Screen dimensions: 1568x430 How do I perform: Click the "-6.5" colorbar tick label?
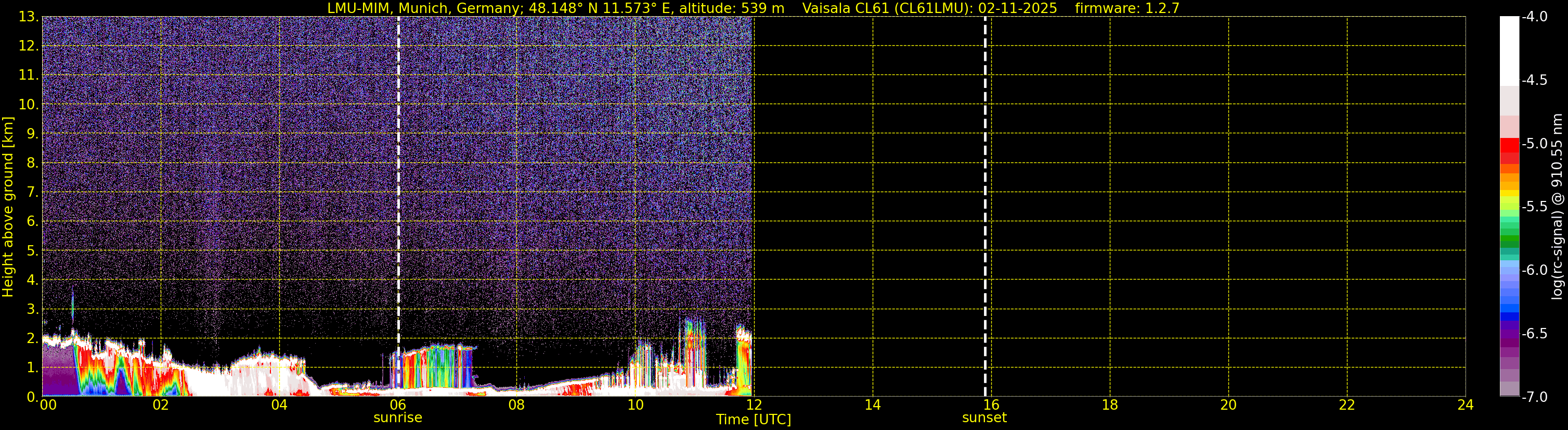point(1534,333)
